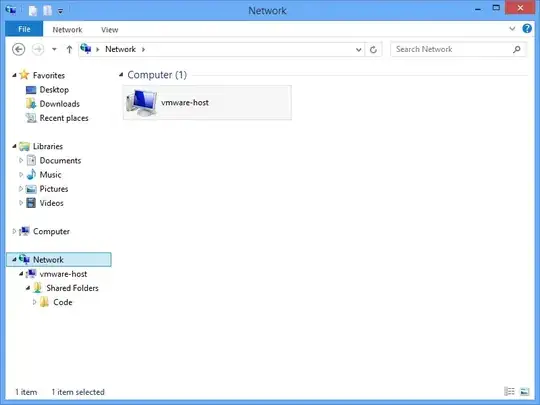Screen dimensions: 540x405
Task: Click the Search Network input field
Action: coord(458,49)
